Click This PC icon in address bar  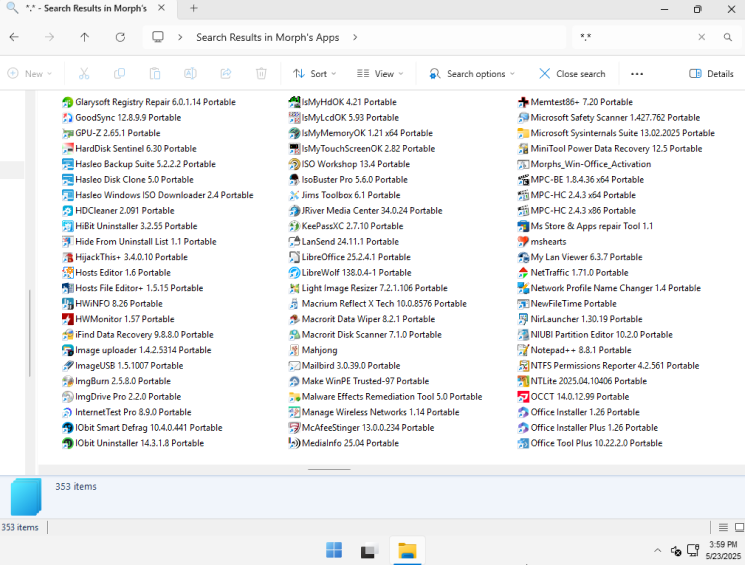pyautogui.click(x=158, y=37)
